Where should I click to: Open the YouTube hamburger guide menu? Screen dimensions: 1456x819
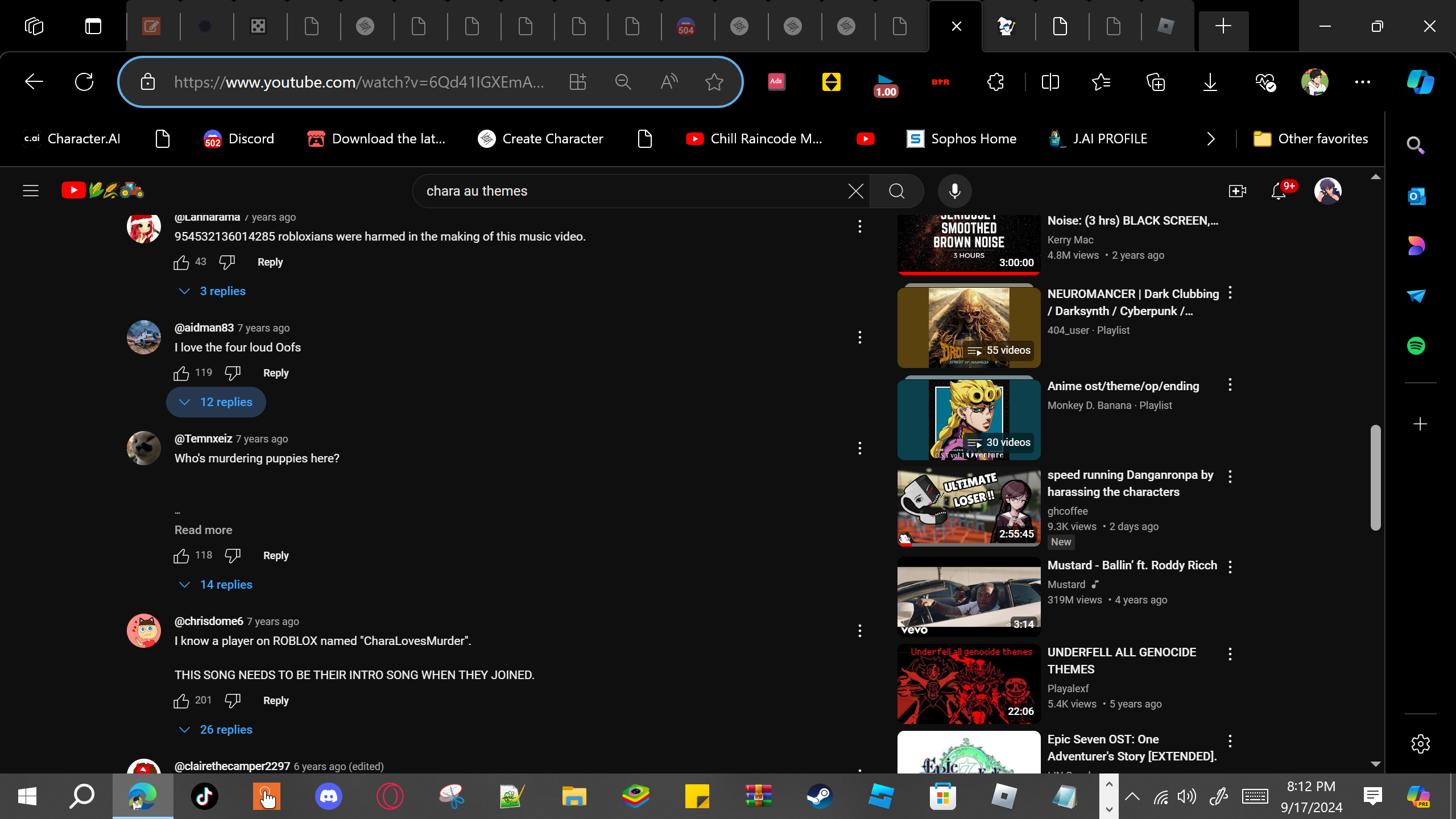click(31, 191)
